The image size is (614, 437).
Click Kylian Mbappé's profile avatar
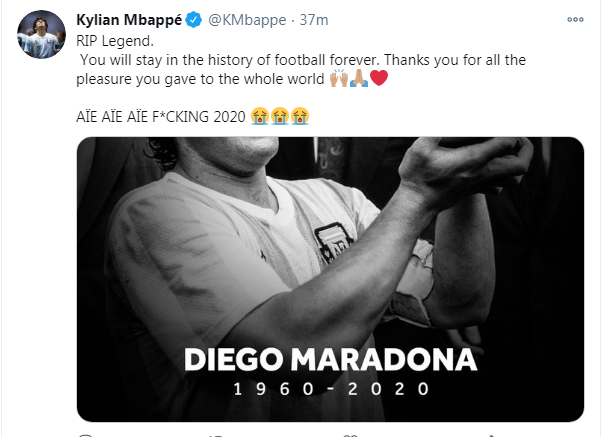[x=42, y=34]
